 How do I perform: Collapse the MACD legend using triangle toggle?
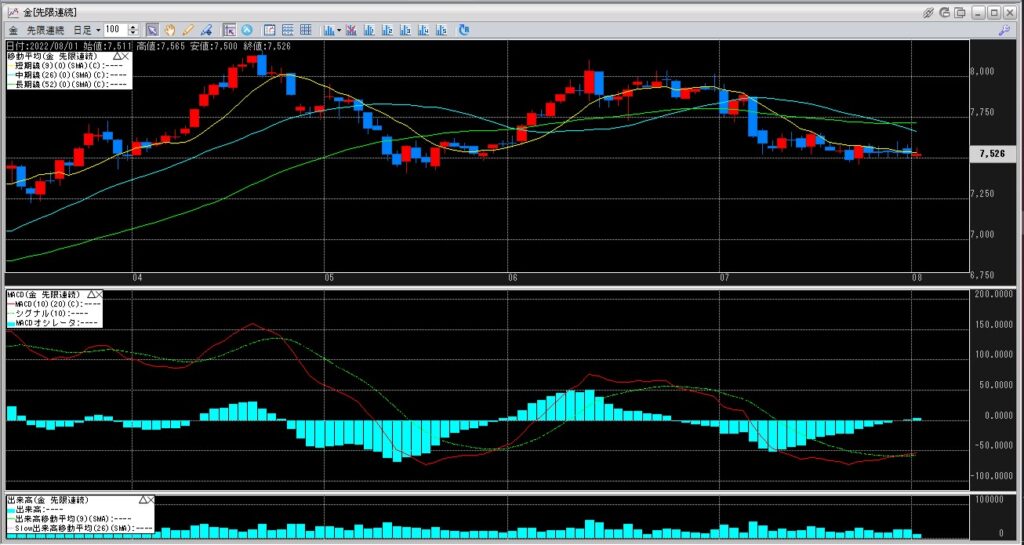pos(91,294)
